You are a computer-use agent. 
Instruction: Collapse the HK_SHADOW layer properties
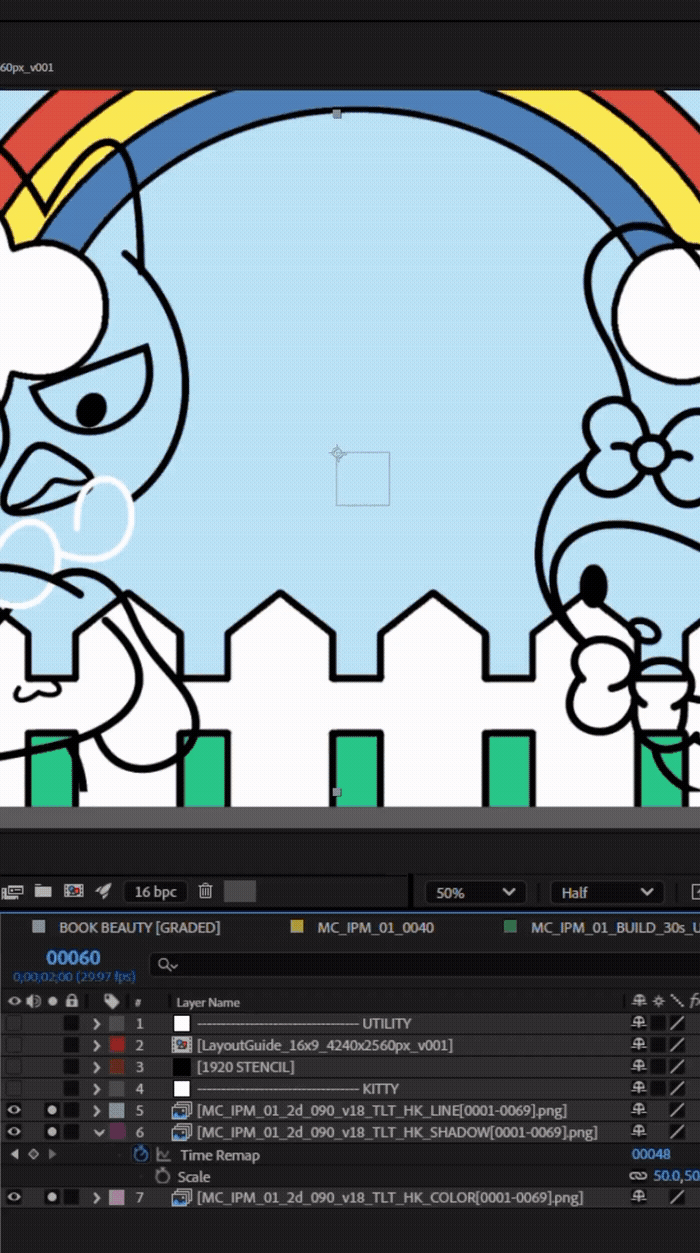pyautogui.click(x=97, y=1132)
